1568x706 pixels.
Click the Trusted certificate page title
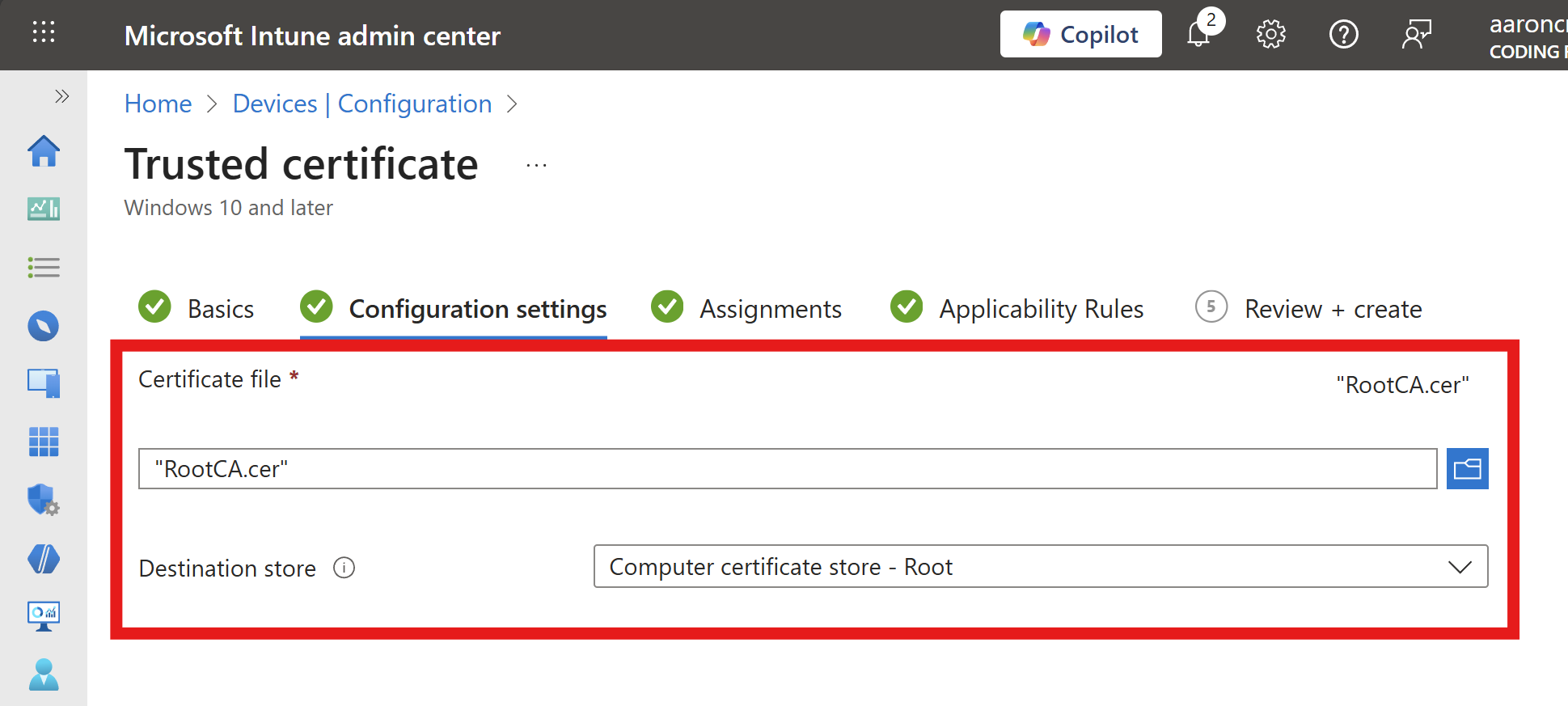(x=302, y=164)
